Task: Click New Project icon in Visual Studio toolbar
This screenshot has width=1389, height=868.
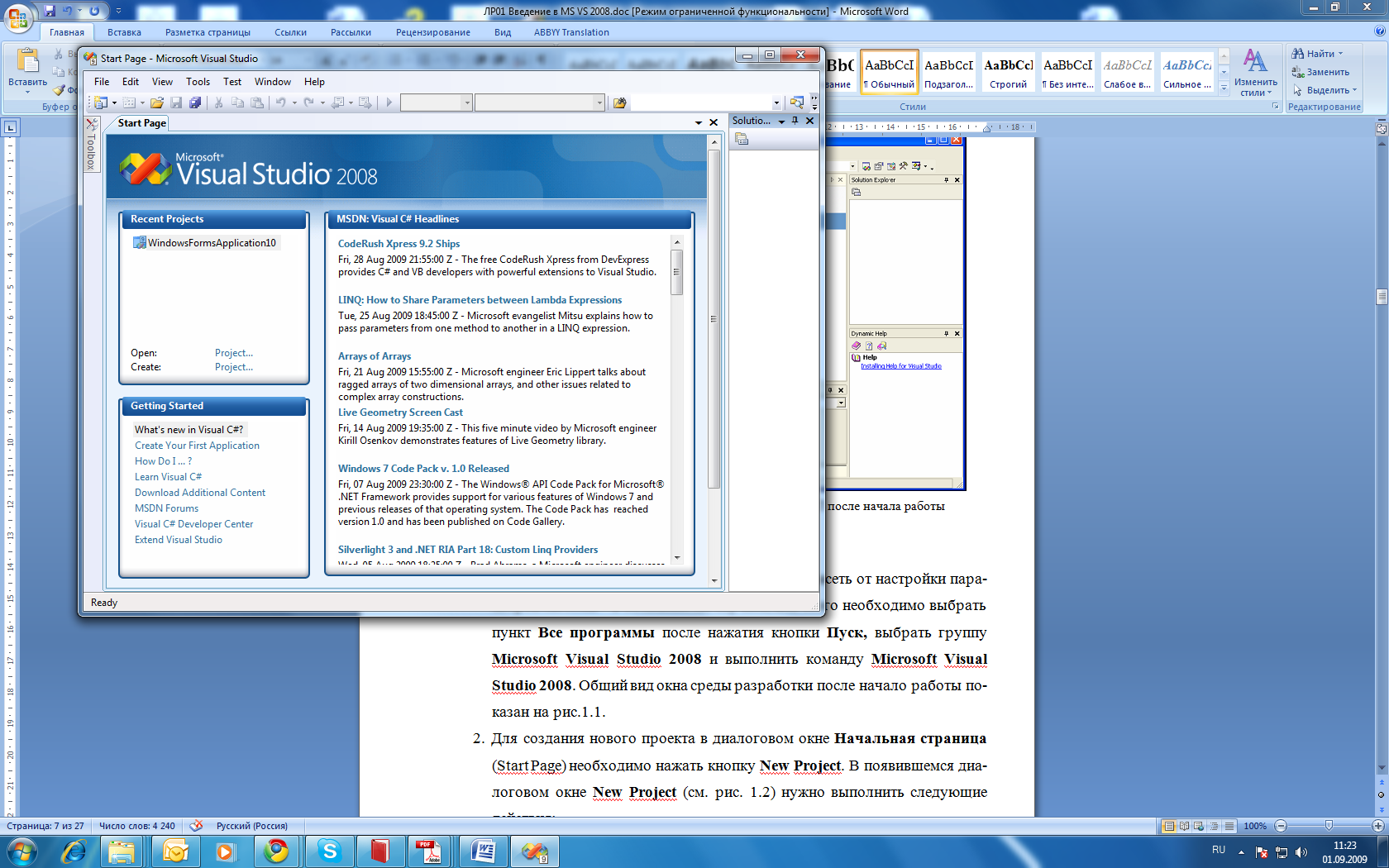Action: [x=100, y=103]
